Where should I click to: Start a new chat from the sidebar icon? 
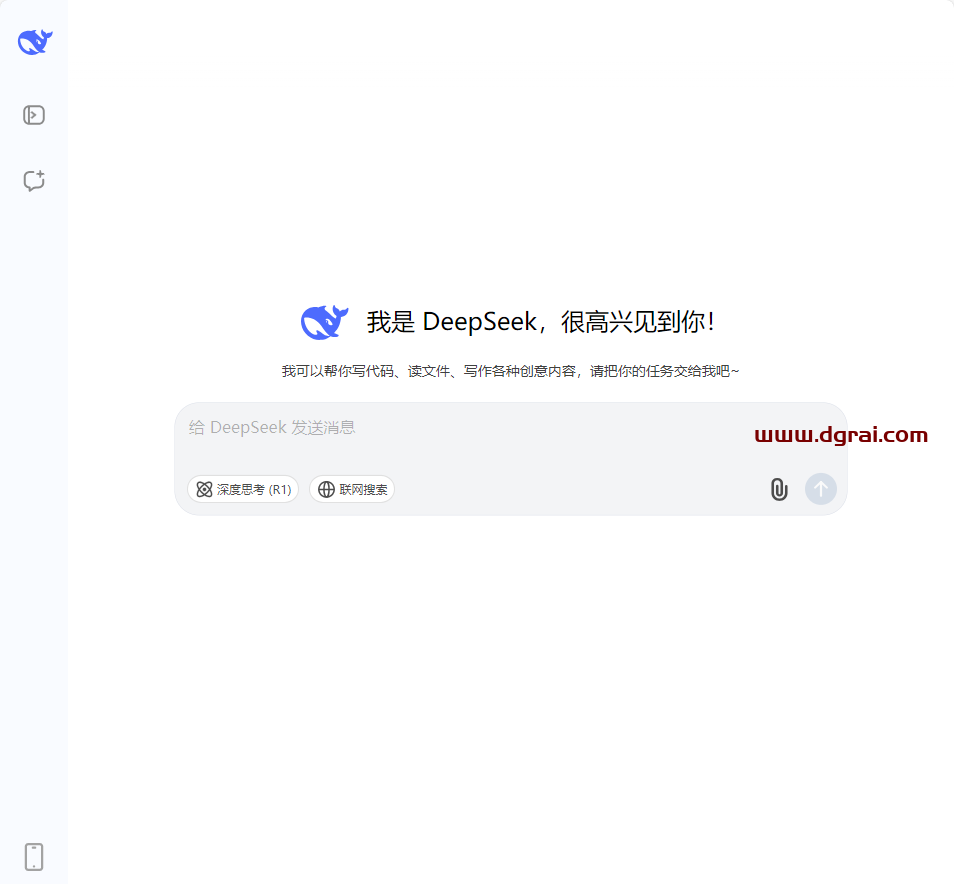point(34,181)
